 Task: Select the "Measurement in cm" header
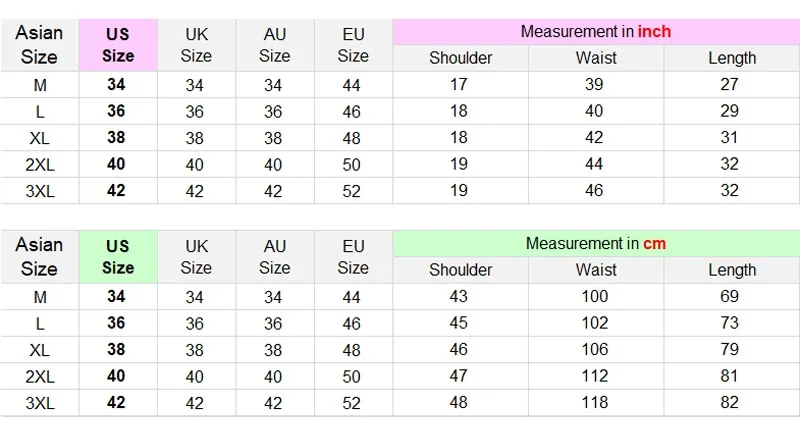click(595, 244)
